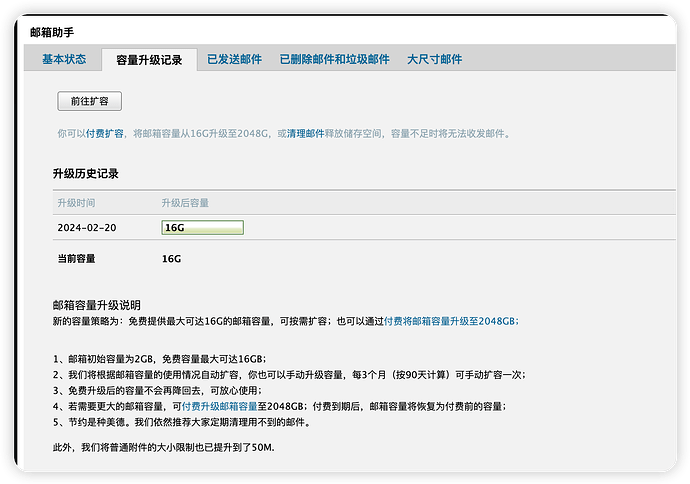Select the 容量升级记录 tab

click(149, 60)
